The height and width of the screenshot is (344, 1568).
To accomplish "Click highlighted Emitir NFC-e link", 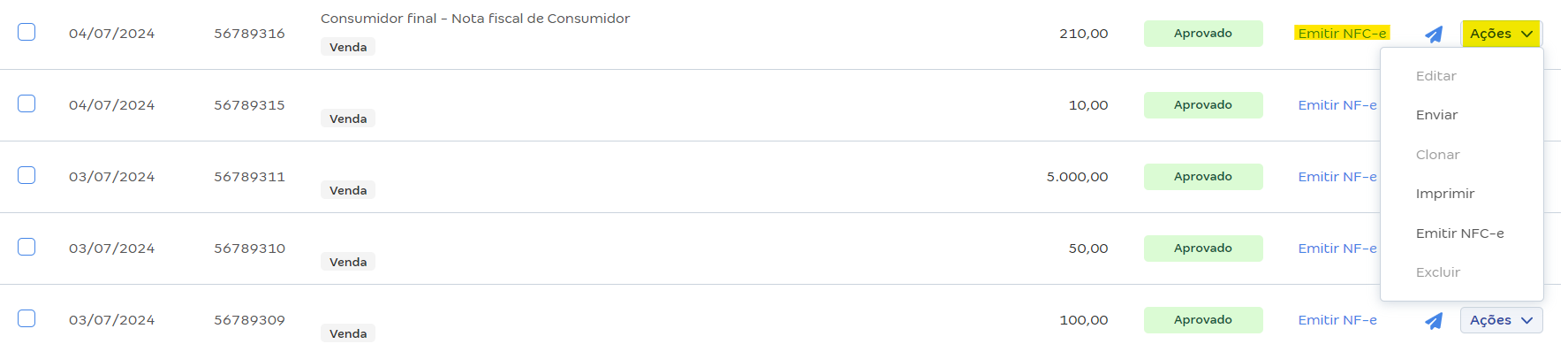I will [x=1342, y=34].
